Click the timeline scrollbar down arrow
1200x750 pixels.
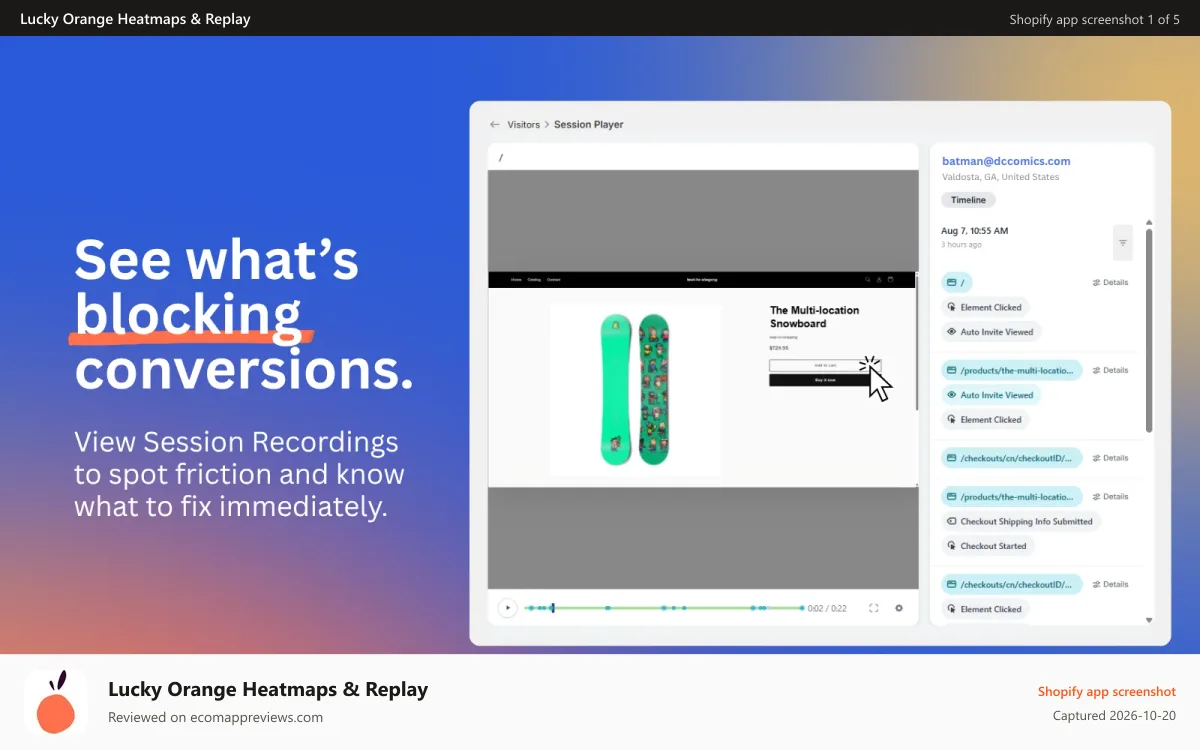tap(1148, 620)
